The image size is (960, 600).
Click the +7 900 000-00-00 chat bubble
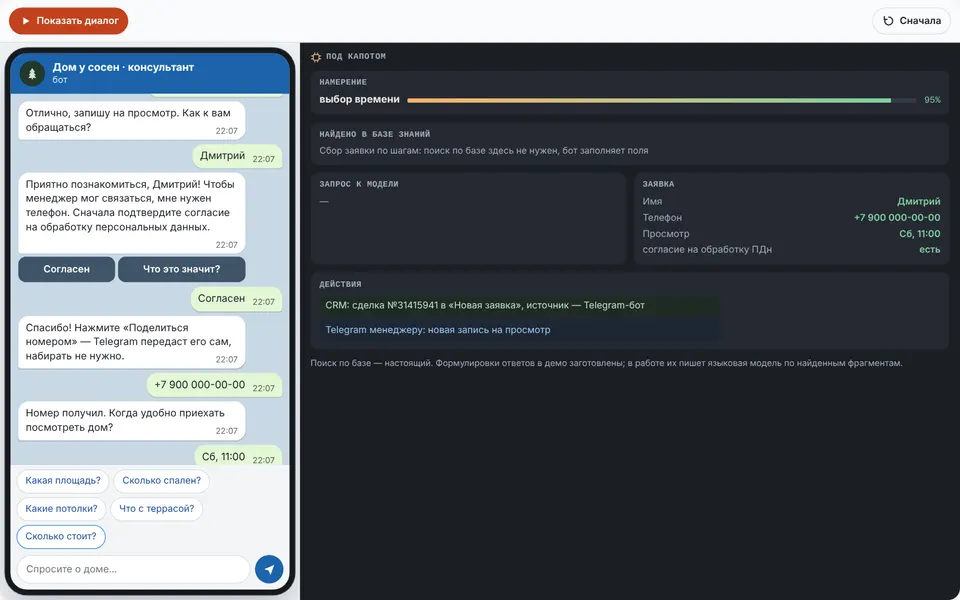click(x=214, y=385)
